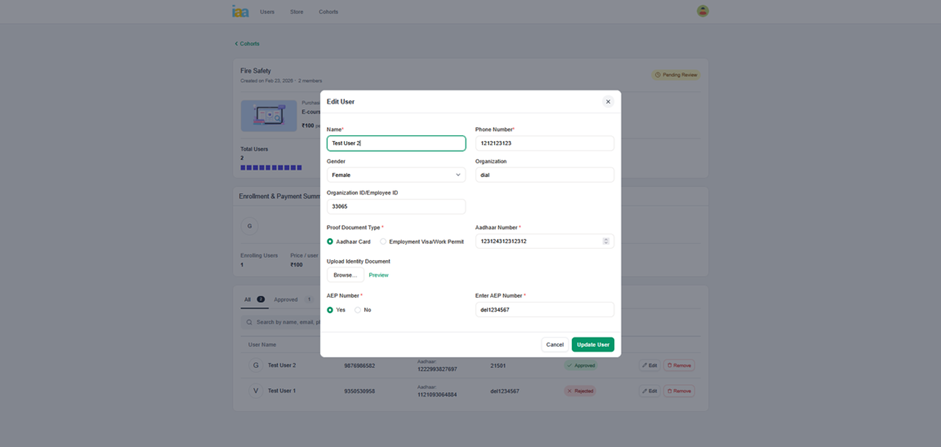Close the Edit User dialog with X
Screen dimensions: 941x447
[x=607, y=102]
